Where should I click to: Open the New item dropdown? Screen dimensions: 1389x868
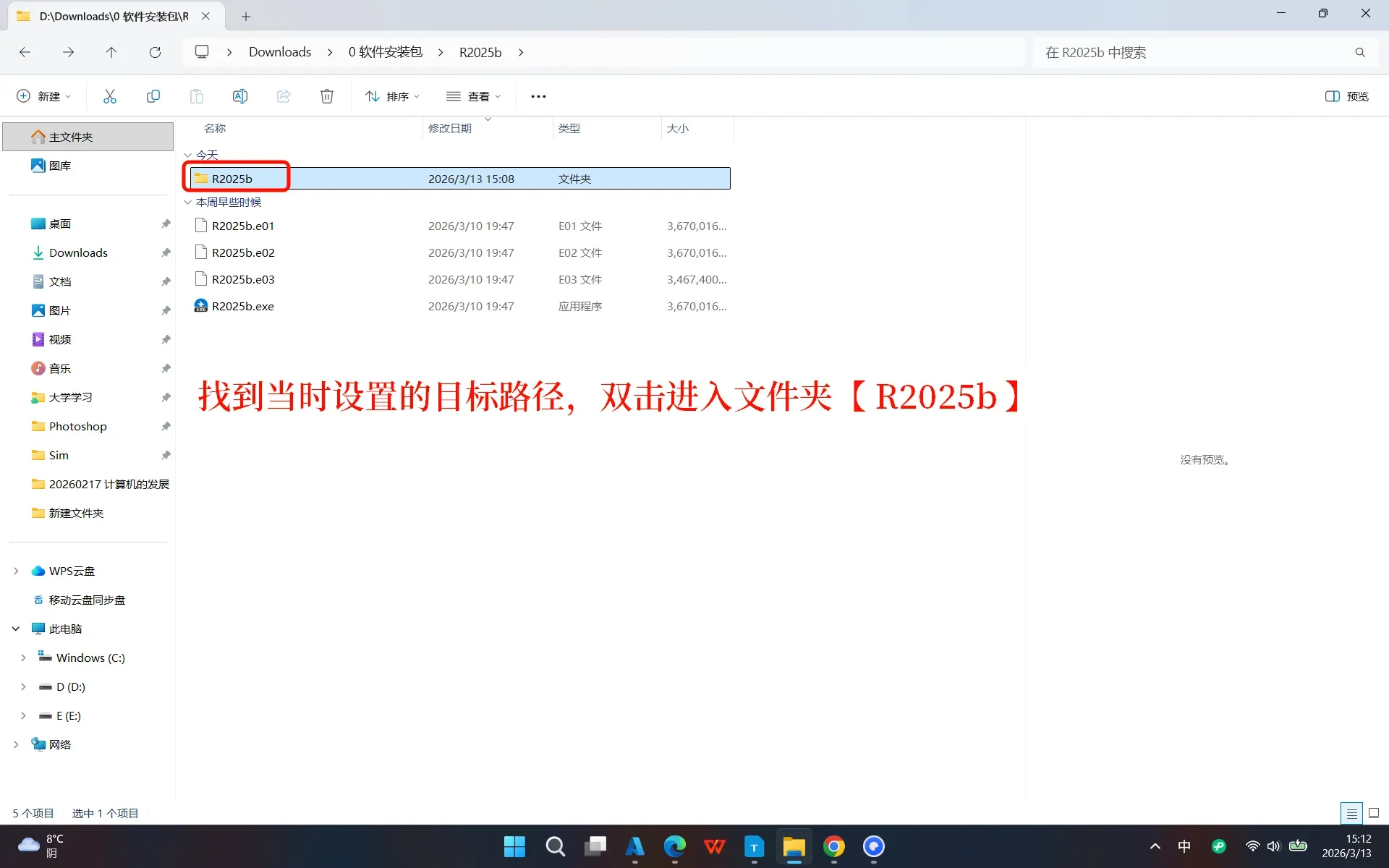coord(43,96)
